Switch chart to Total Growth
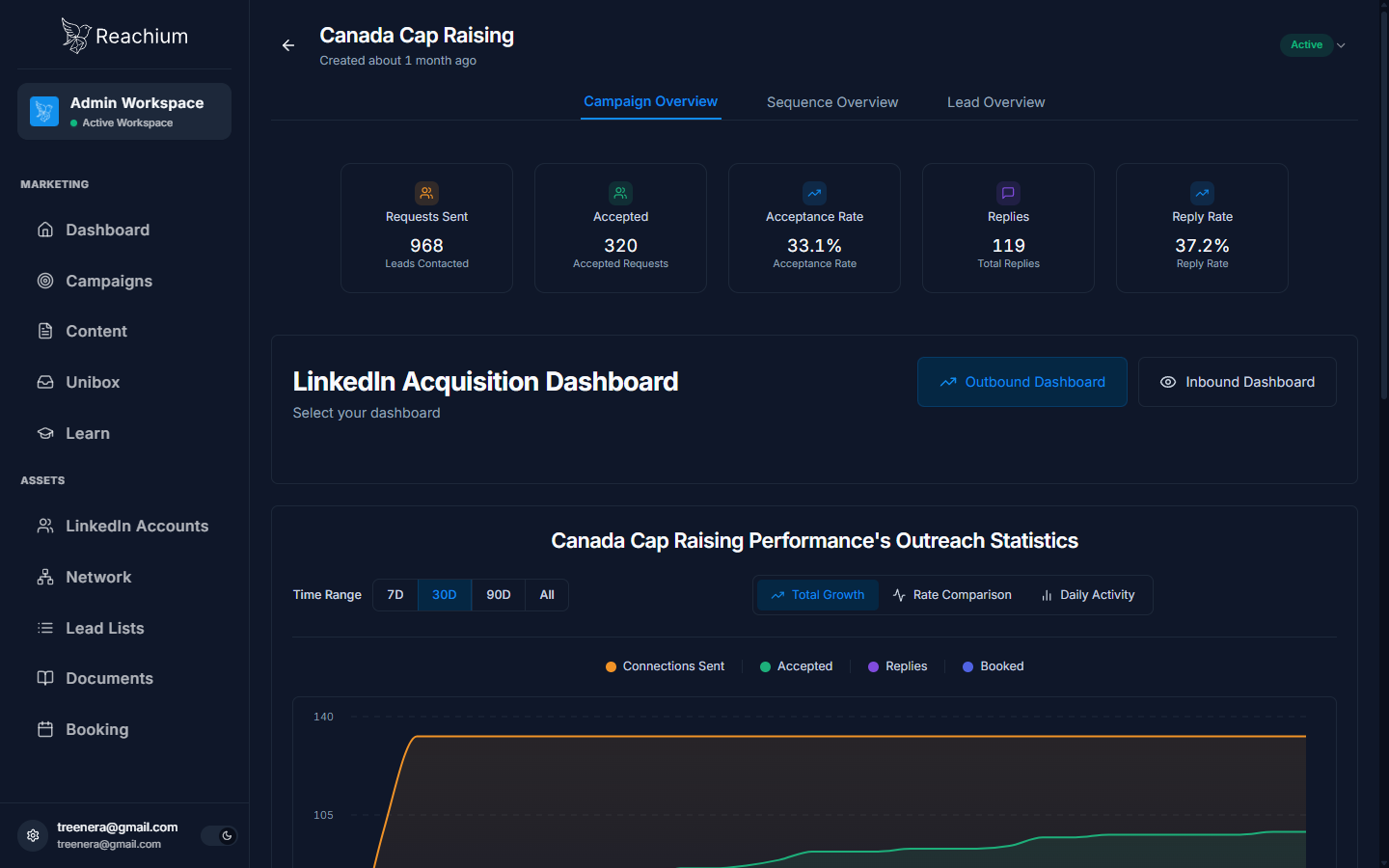Screen dimensions: 1389x868 point(818,595)
